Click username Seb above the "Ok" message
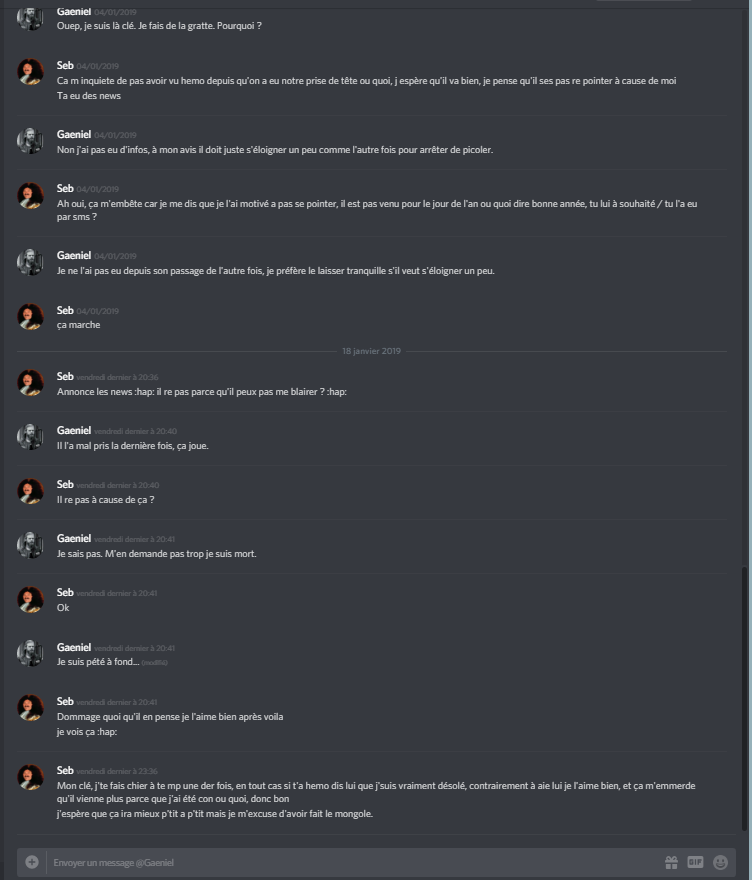 (65, 593)
